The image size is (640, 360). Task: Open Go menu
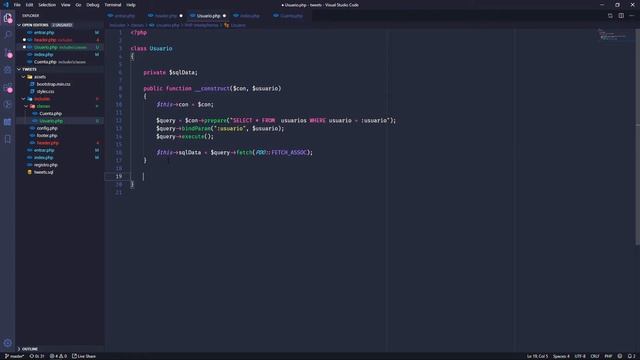[x=78, y=5]
